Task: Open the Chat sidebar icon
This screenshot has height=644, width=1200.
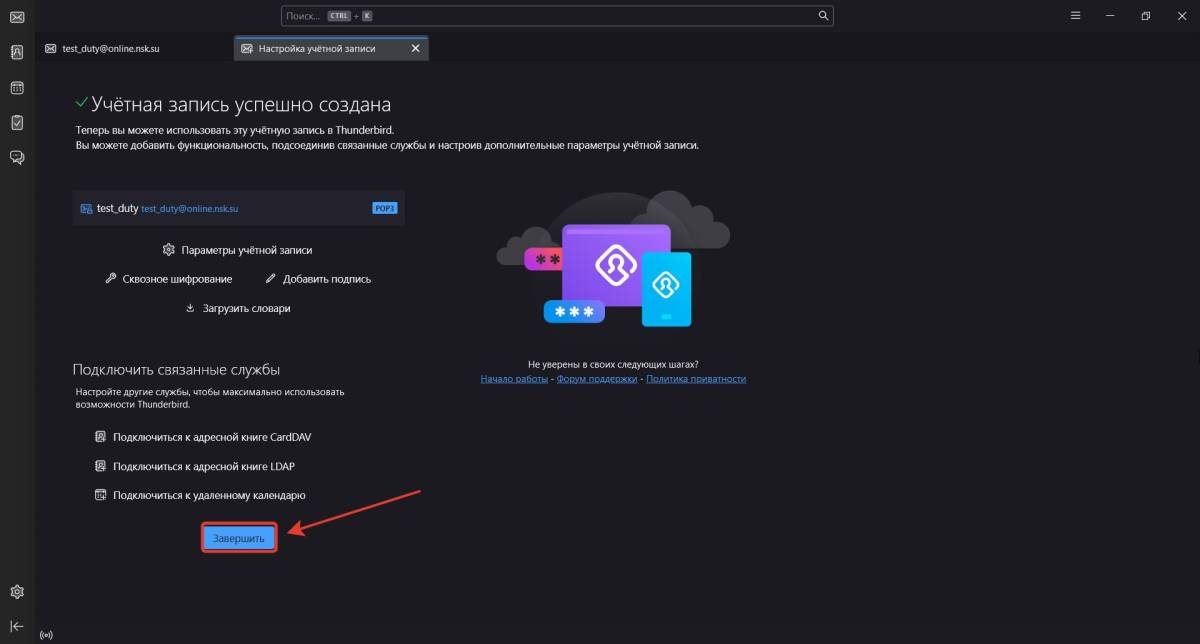Action: (x=17, y=157)
